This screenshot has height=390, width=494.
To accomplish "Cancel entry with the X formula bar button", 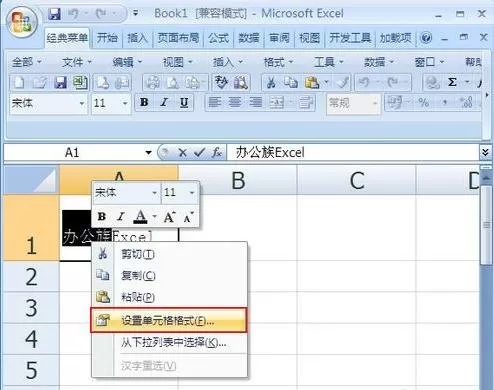I will pyautogui.click(x=182, y=153).
